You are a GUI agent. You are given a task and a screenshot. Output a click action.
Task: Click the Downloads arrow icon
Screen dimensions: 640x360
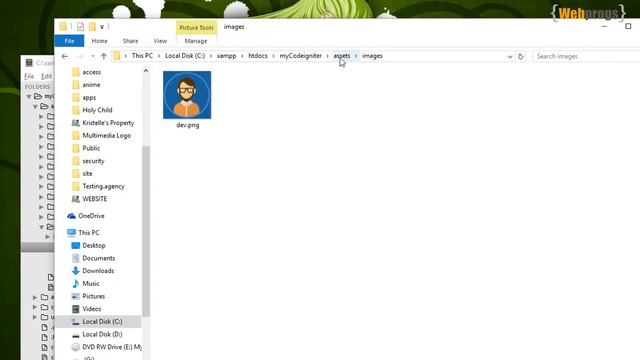pyautogui.click(x=76, y=271)
